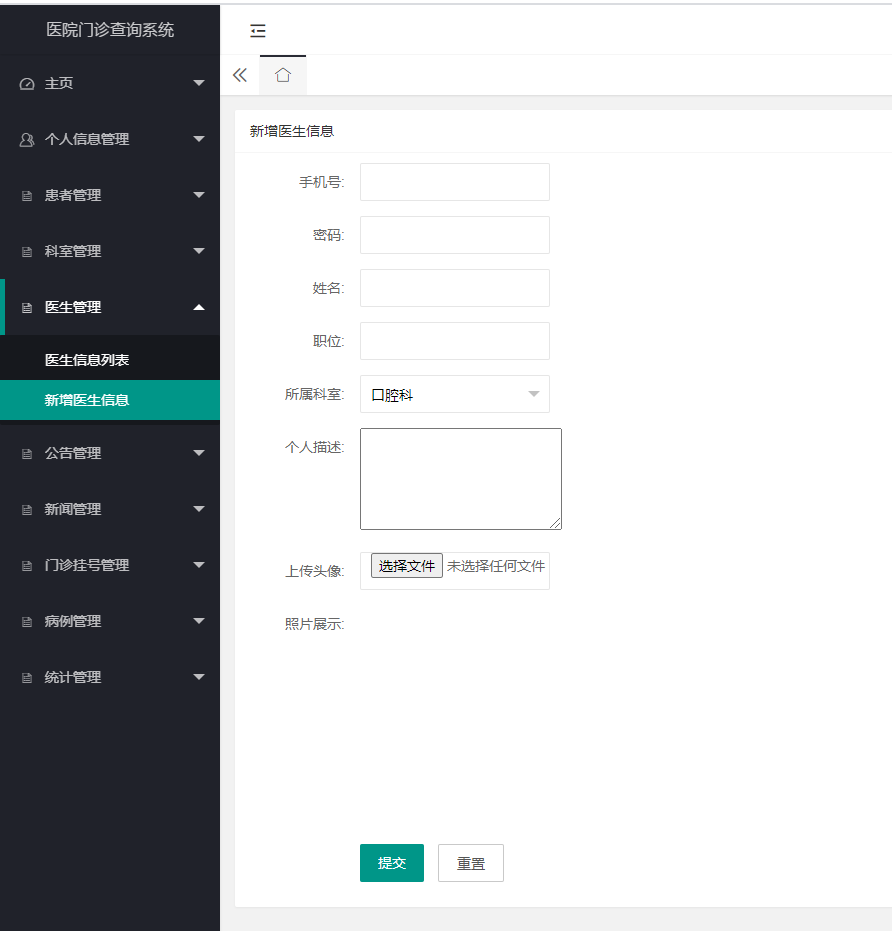Screen dimensions: 892x931
Task: Click the document icon beside 科室管理
Action: coord(27,252)
